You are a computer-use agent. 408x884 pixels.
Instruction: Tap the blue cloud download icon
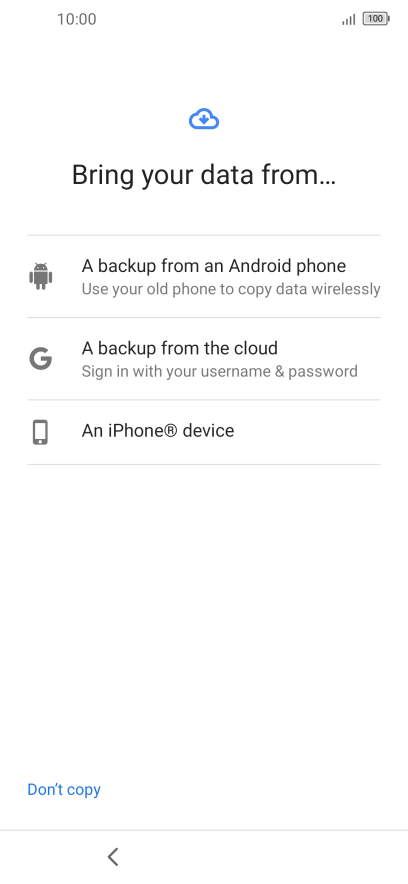pyautogui.click(x=204, y=119)
